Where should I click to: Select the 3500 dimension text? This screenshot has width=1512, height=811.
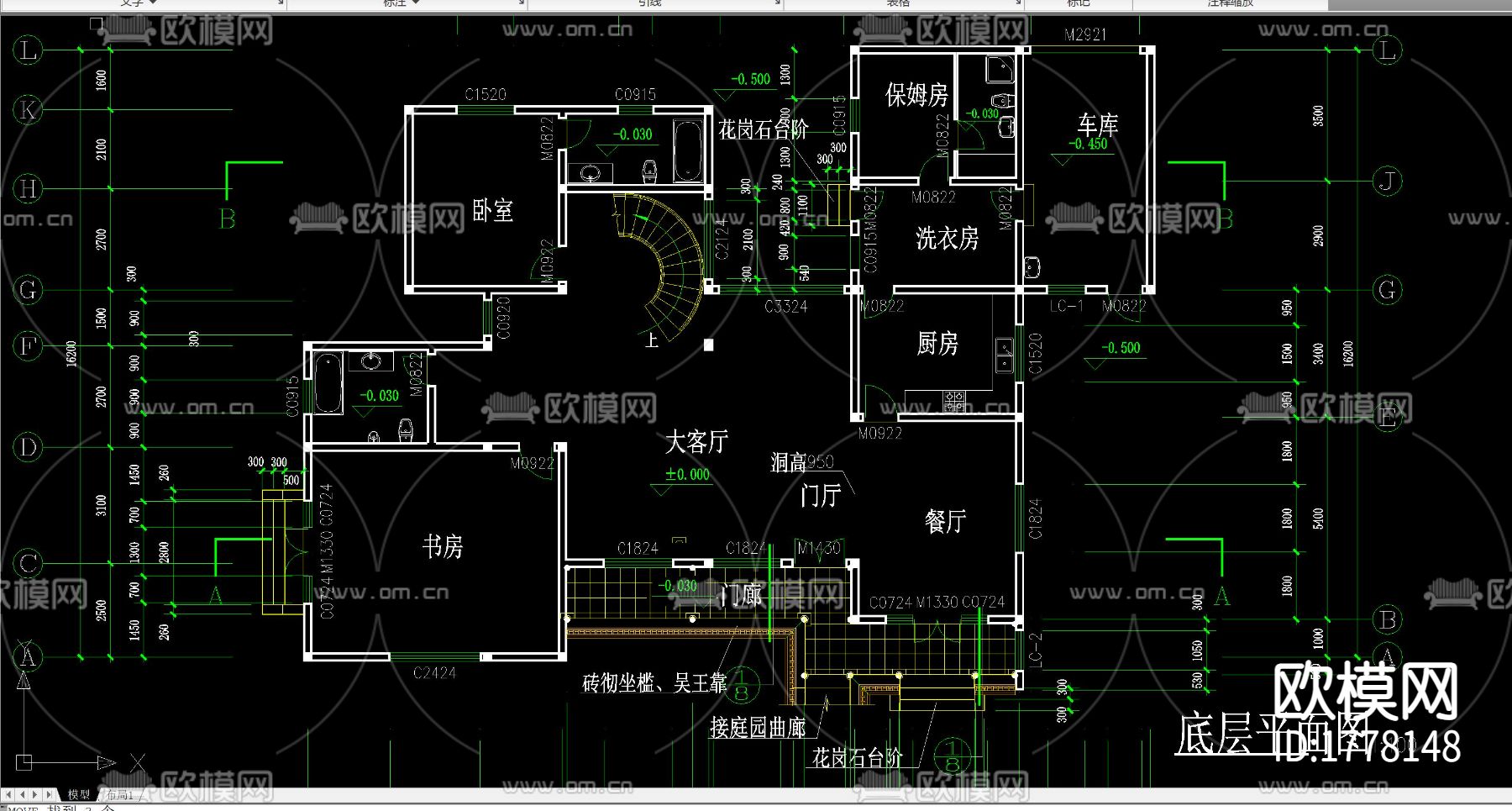pyautogui.click(x=1318, y=116)
